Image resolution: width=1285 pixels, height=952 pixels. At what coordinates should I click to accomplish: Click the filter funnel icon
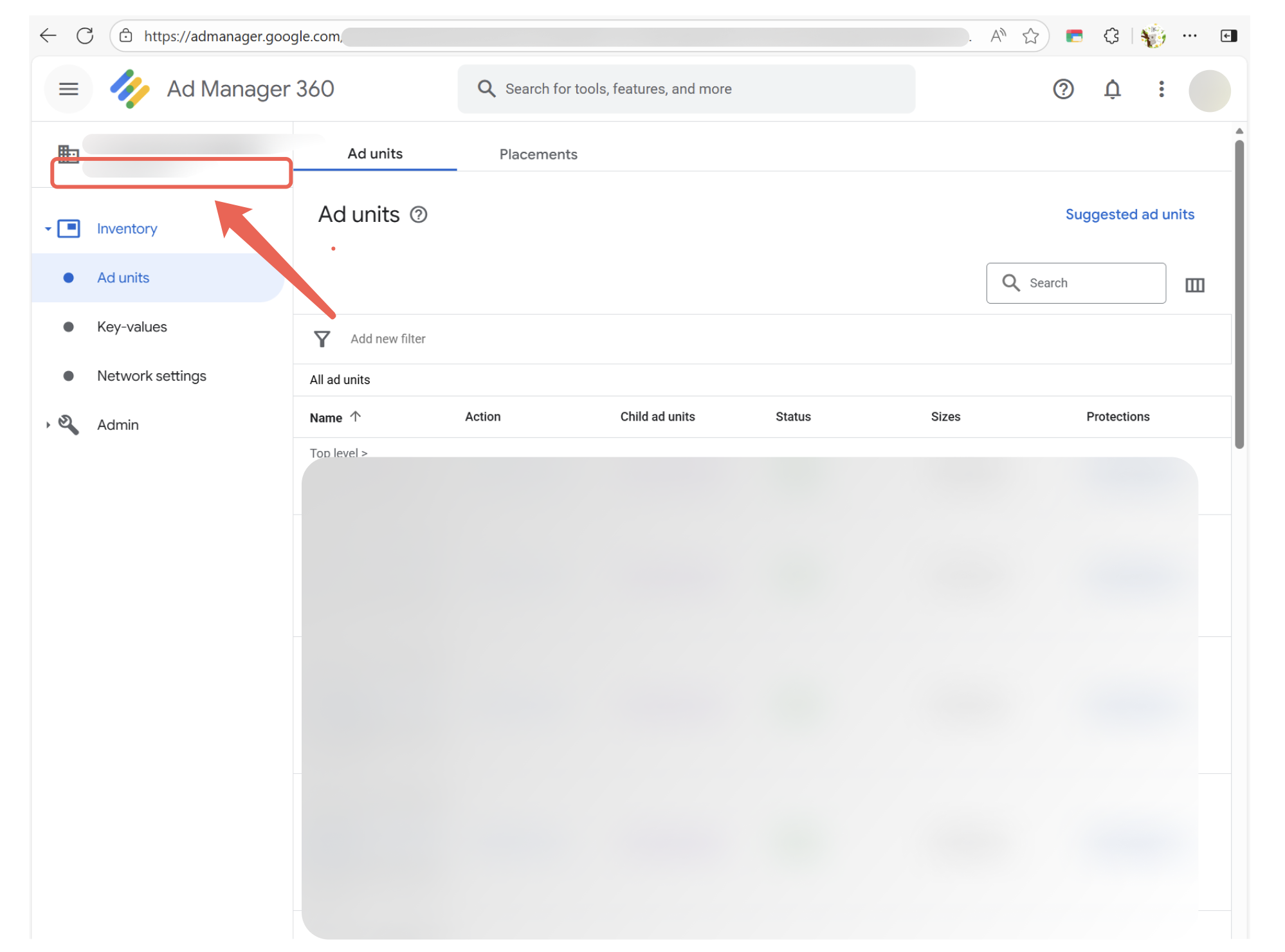(x=322, y=339)
